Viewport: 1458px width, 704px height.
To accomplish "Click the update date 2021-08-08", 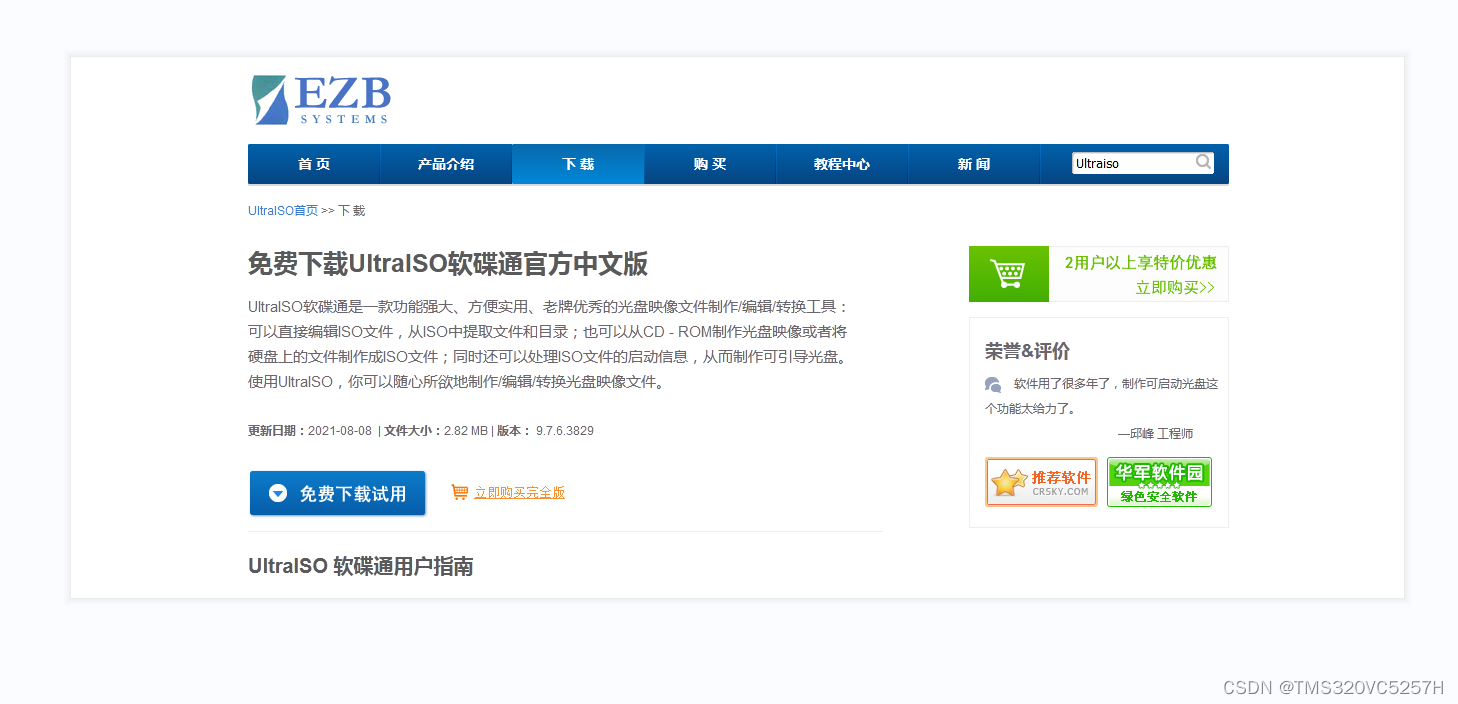I will click(x=340, y=431).
